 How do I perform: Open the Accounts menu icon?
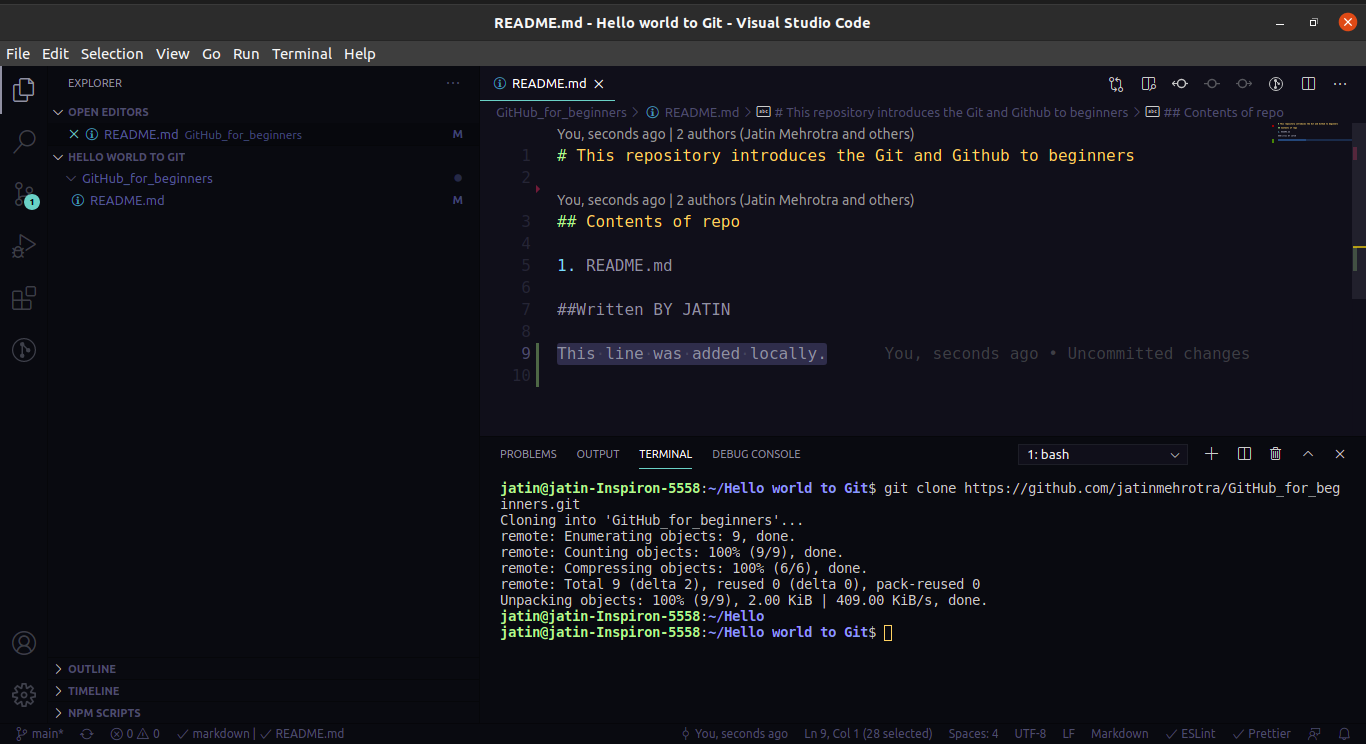(24, 643)
